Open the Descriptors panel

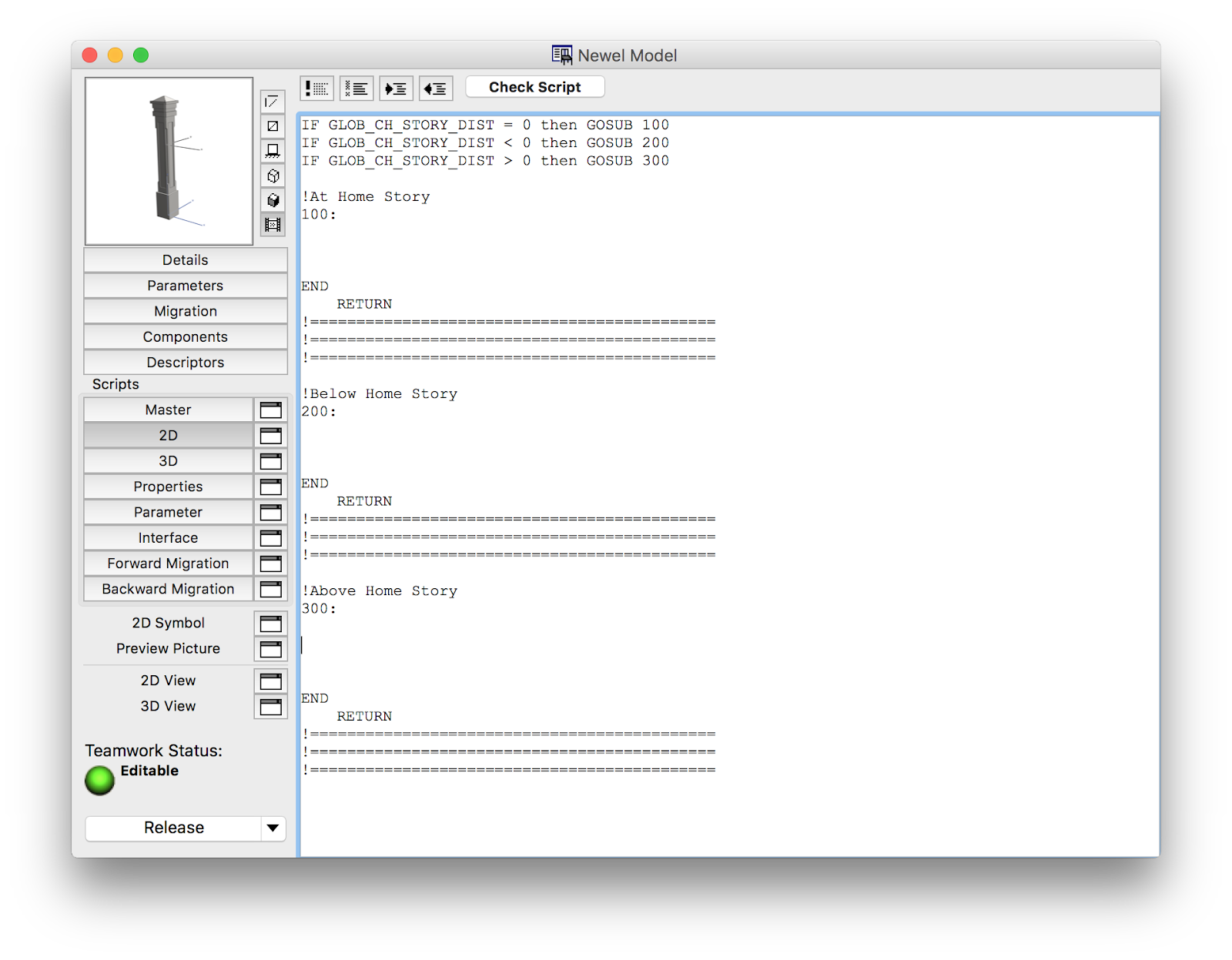point(186,362)
